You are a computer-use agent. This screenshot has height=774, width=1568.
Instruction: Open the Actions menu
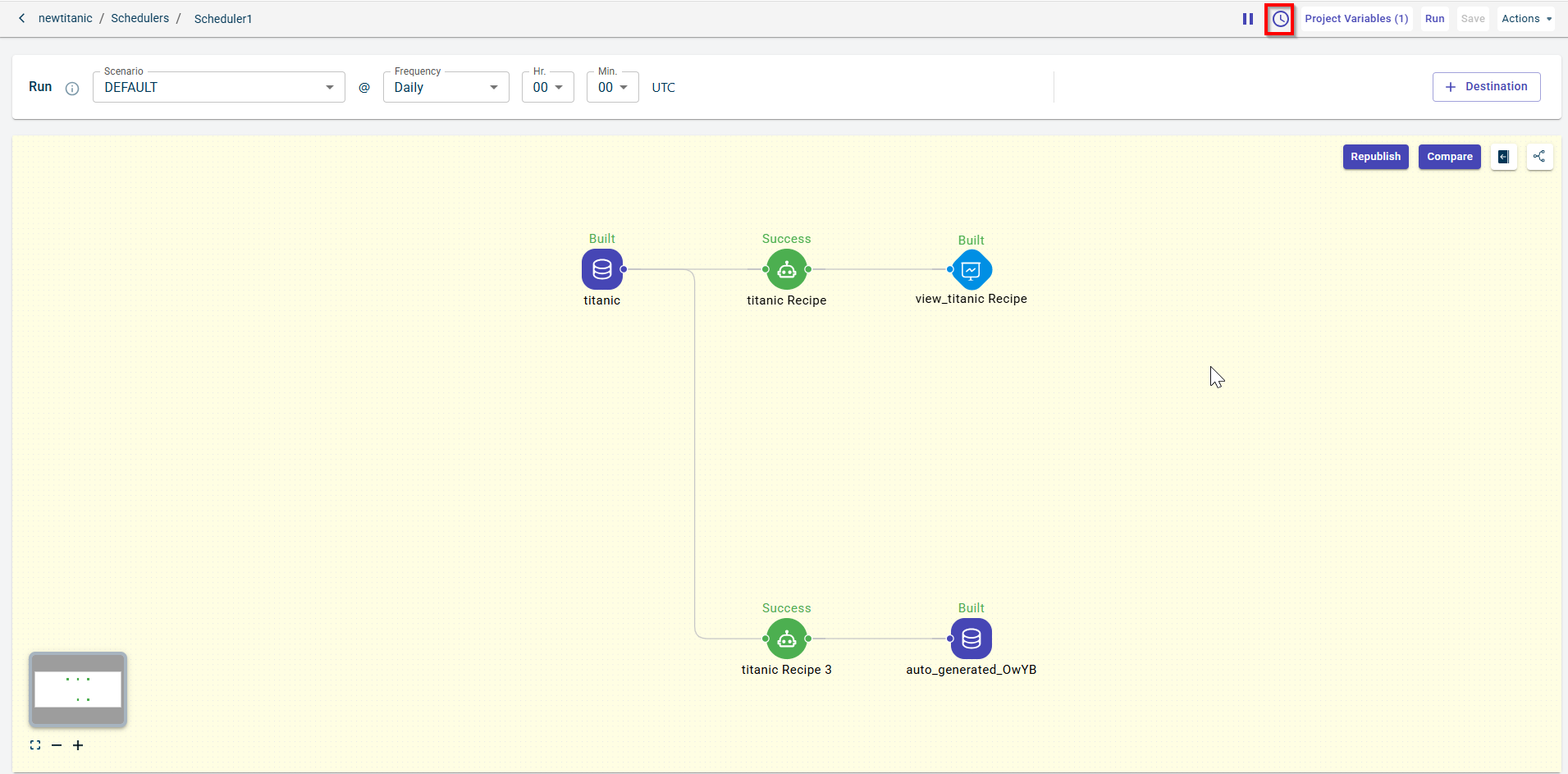click(x=1525, y=19)
